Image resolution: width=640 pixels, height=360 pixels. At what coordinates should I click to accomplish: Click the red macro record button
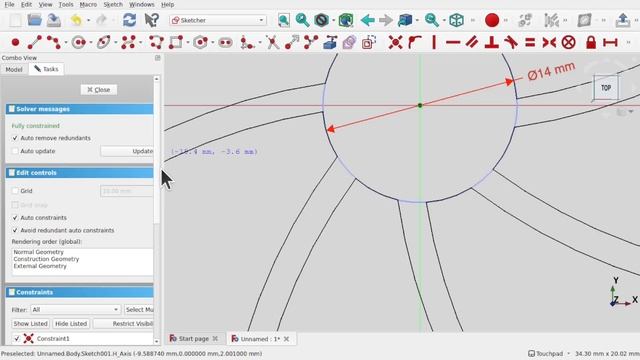click(492, 20)
